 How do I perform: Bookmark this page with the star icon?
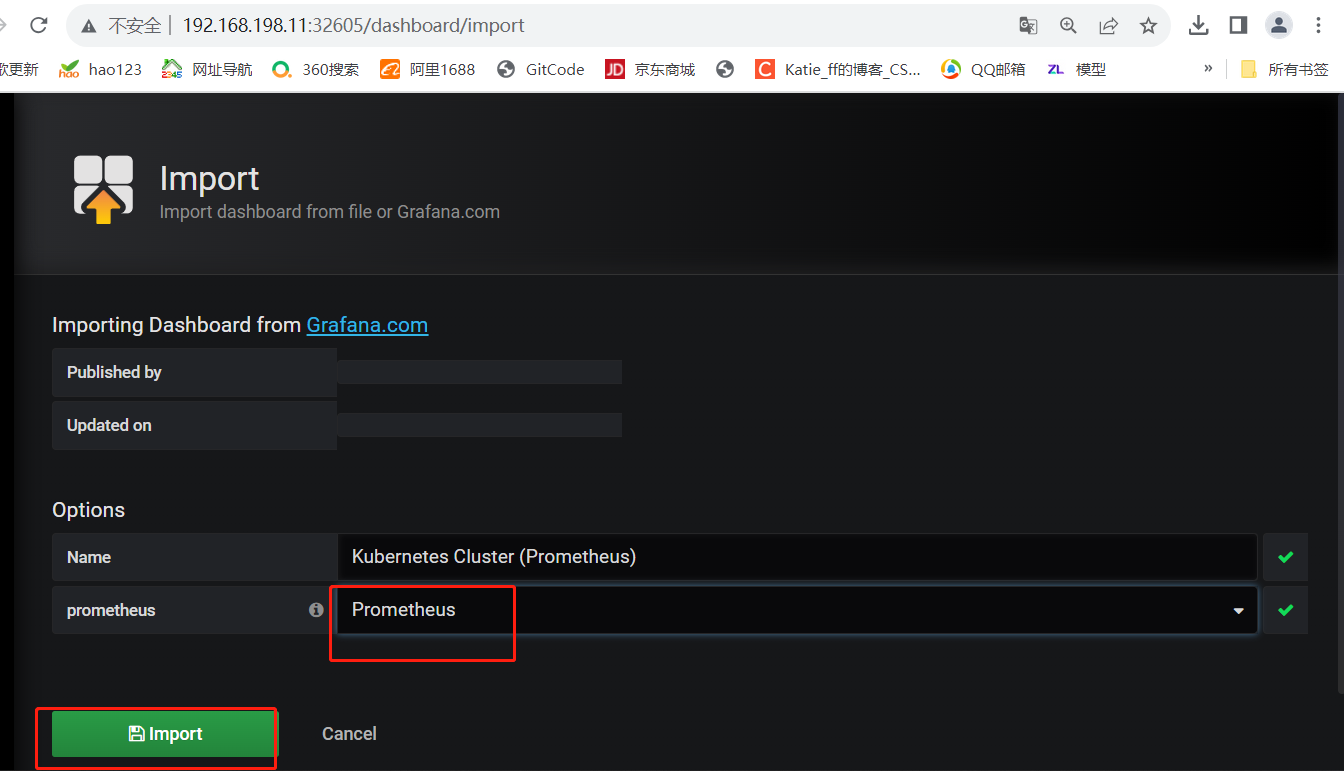(1148, 25)
